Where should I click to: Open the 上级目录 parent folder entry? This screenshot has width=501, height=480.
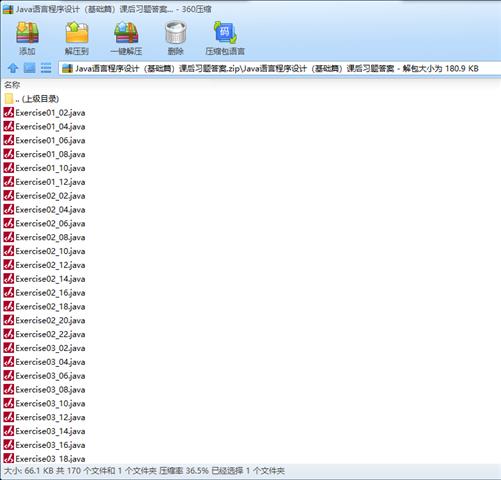point(32,99)
